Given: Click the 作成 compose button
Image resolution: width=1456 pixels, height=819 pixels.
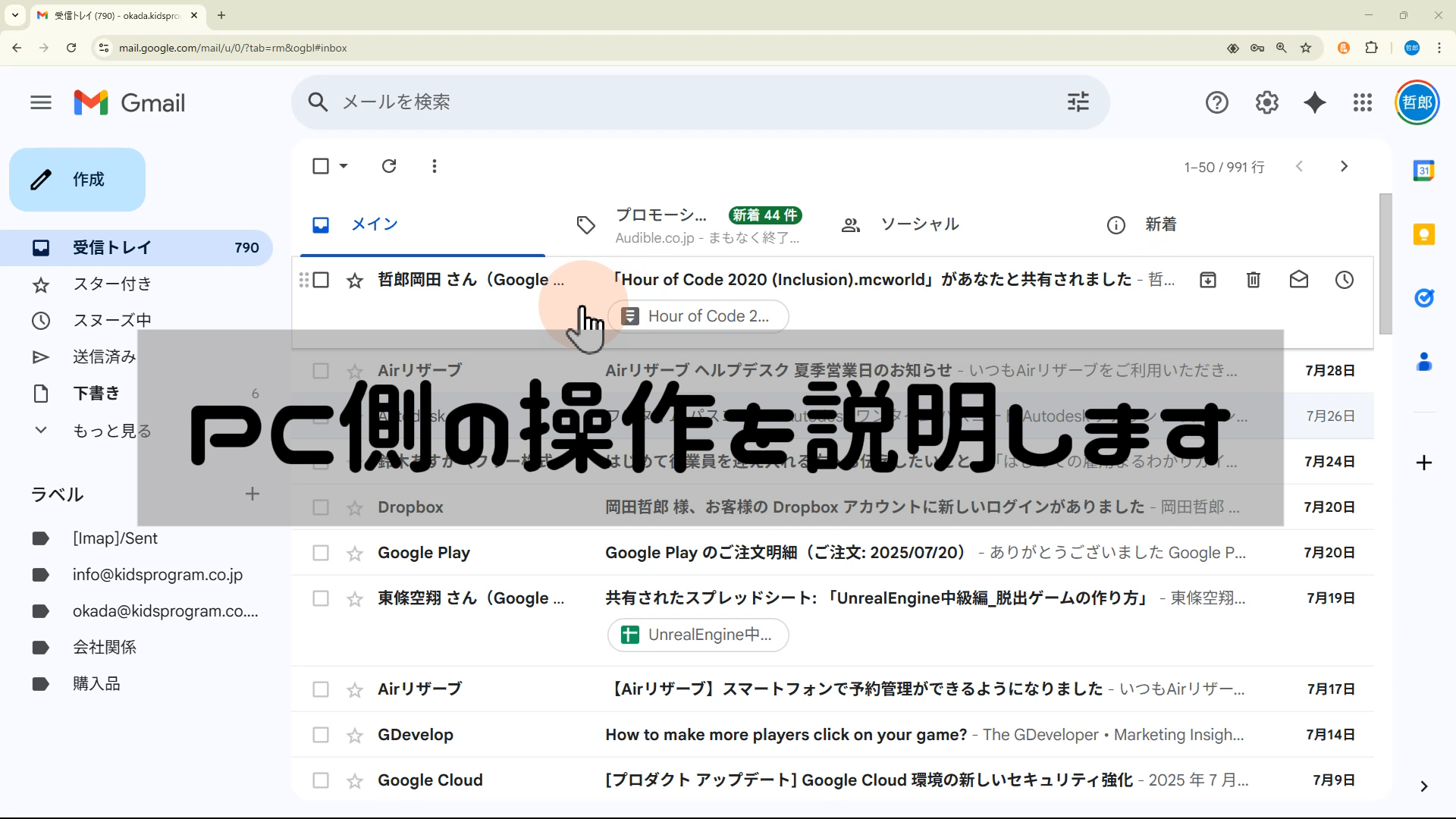Looking at the screenshot, I should tap(77, 180).
